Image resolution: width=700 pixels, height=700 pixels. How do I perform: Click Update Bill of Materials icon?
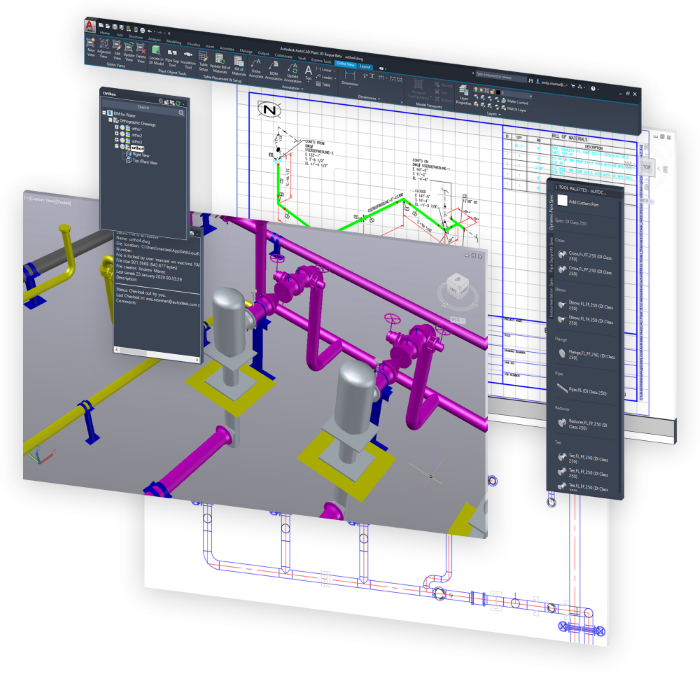click(x=219, y=64)
